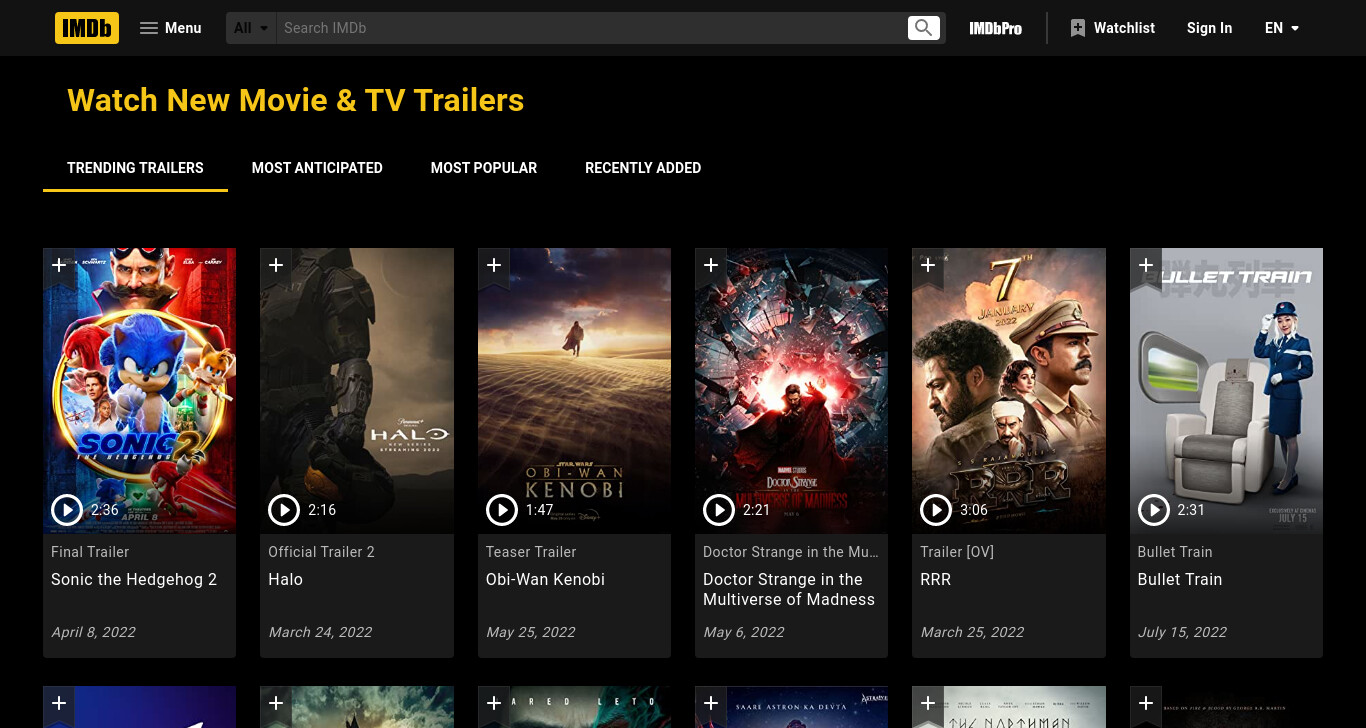This screenshot has width=1366, height=728.
Task: Click the magnifying glass search button
Action: [924, 28]
